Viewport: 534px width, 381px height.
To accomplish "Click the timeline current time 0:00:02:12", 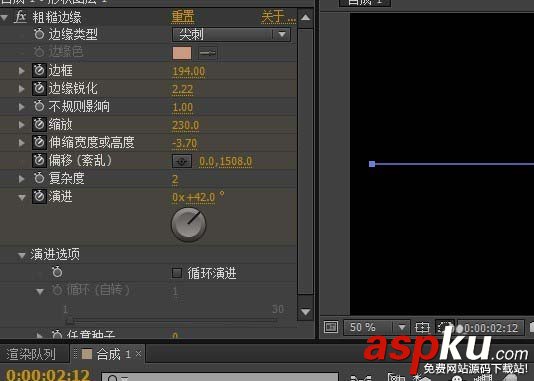I will [x=48, y=375].
